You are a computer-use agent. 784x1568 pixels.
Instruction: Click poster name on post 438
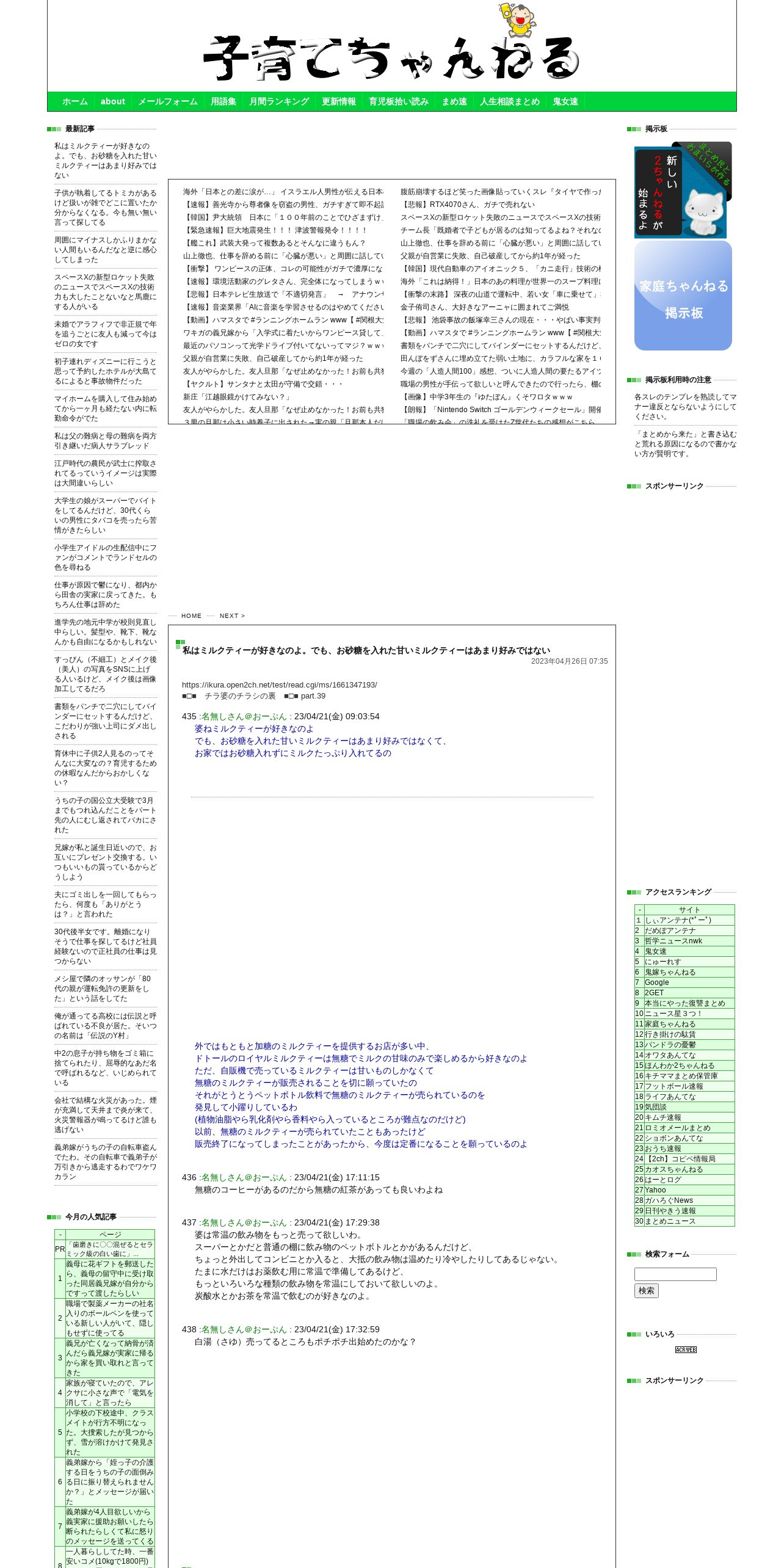coord(244,1329)
